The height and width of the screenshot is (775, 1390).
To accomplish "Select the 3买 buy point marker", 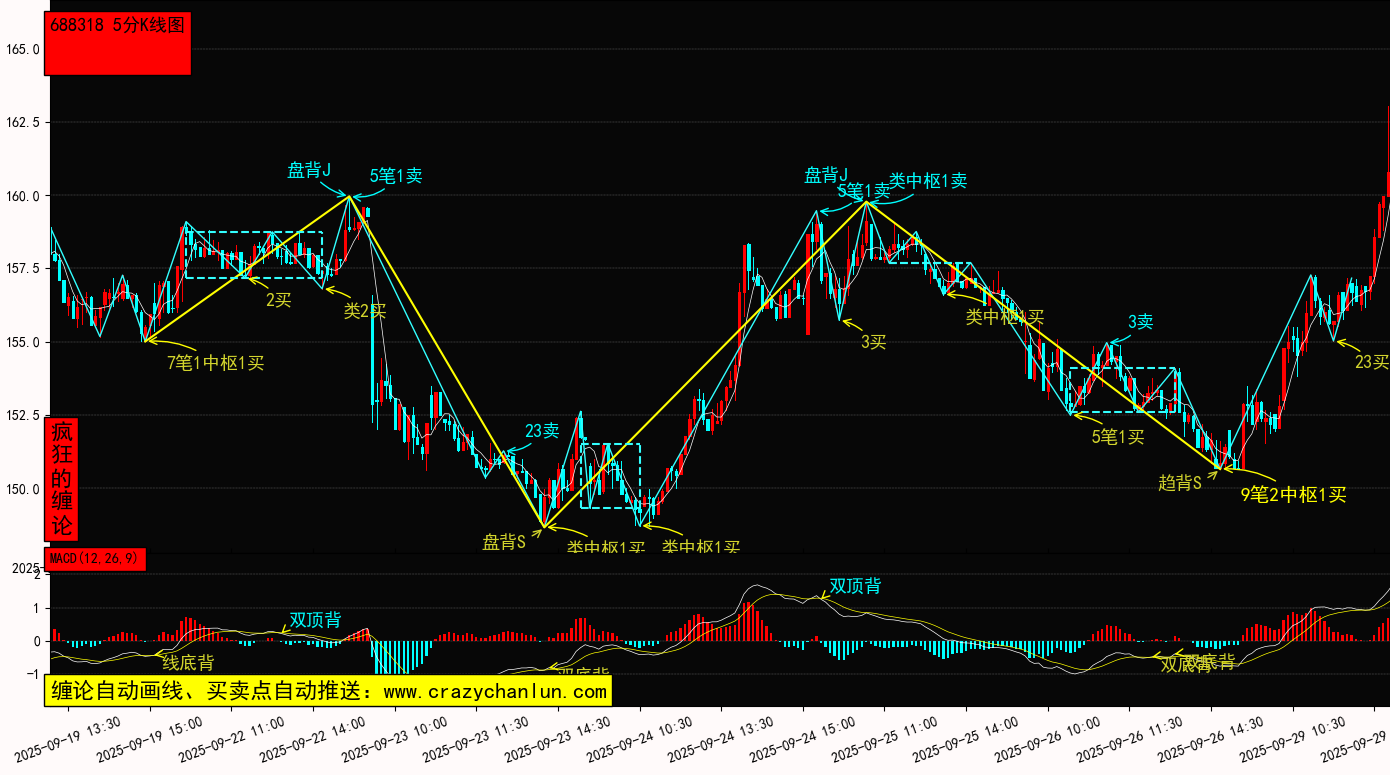I will coord(873,342).
